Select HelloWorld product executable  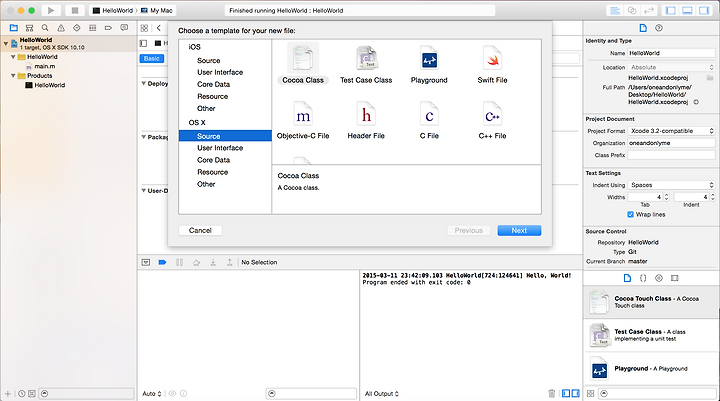pos(45,85)
